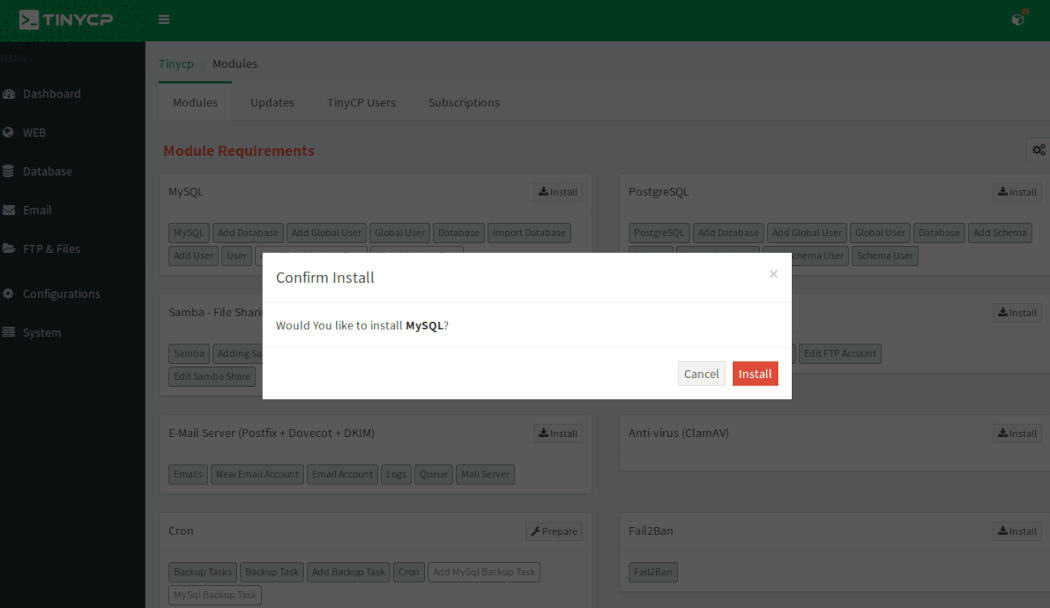
Task: Switch to the Subscriptions tab
Action: coord(464,102)
